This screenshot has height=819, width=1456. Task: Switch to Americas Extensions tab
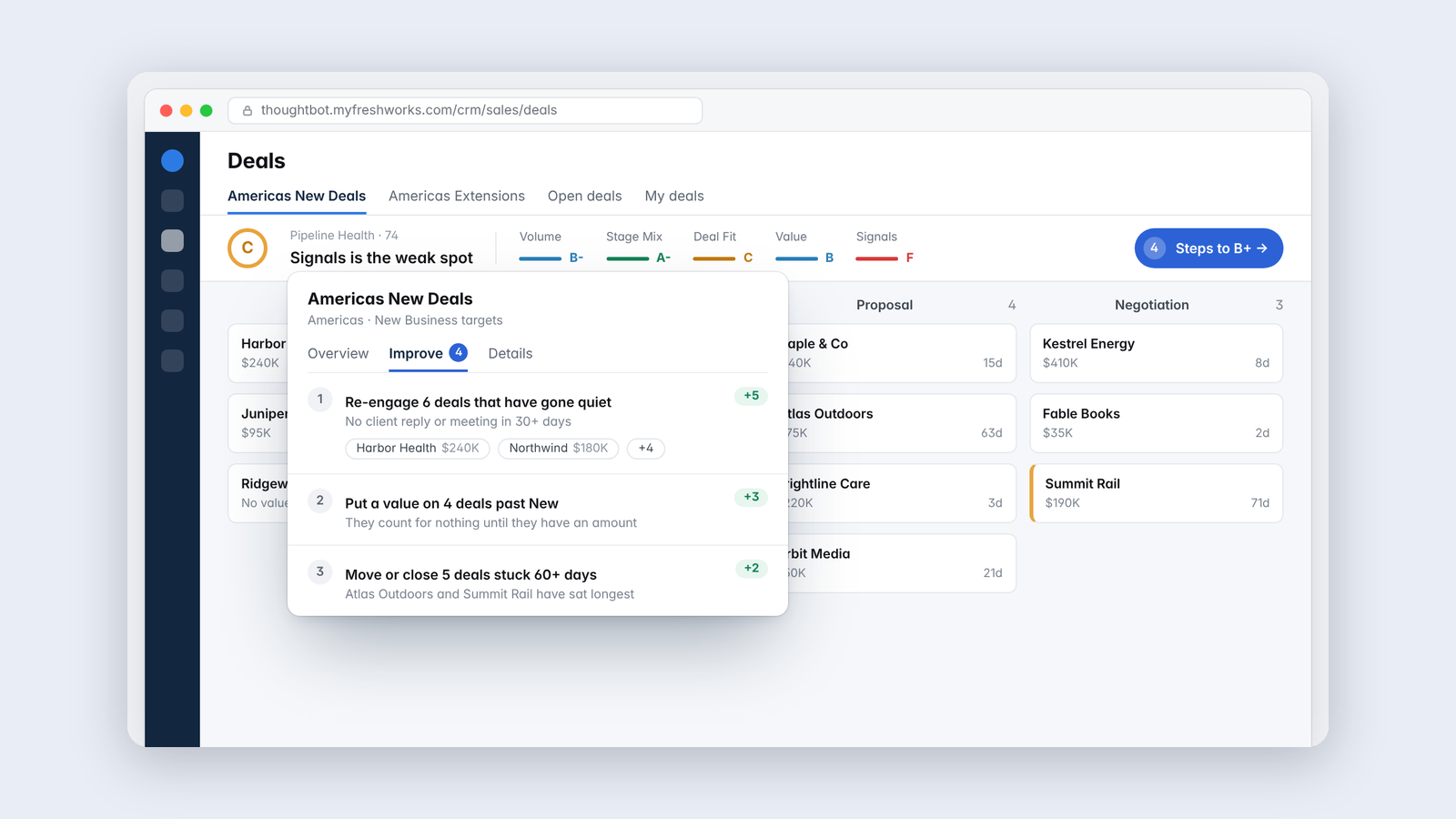[x=457, y=197]
